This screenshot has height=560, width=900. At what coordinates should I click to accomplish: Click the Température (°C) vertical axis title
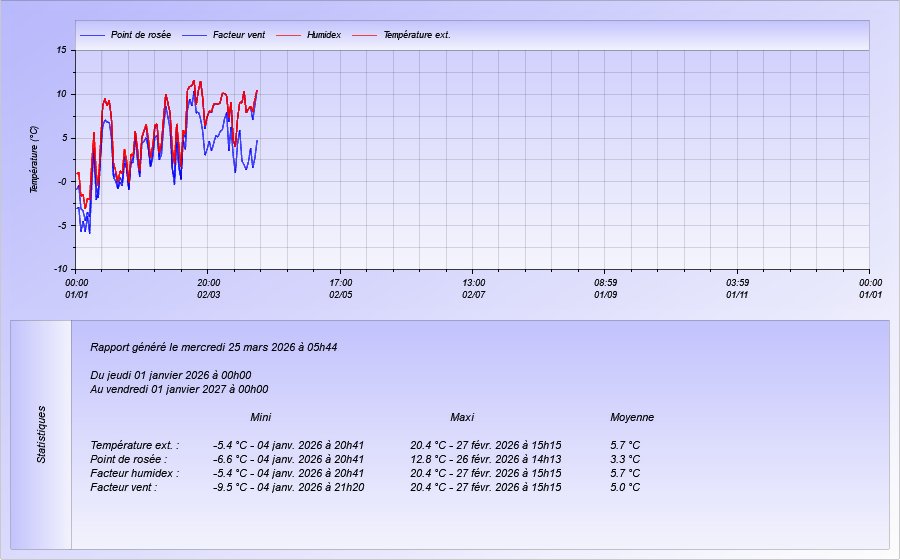[34, 159]
